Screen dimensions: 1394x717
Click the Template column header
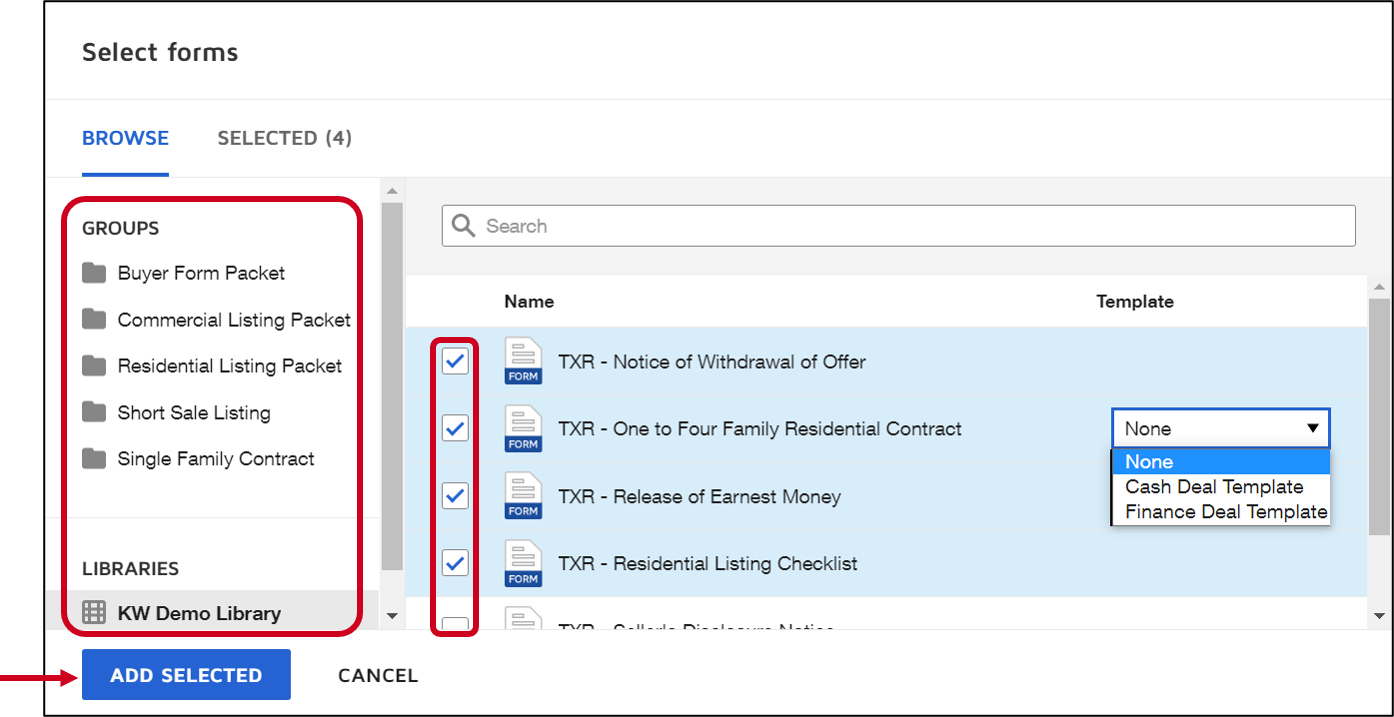point(1135,301)
